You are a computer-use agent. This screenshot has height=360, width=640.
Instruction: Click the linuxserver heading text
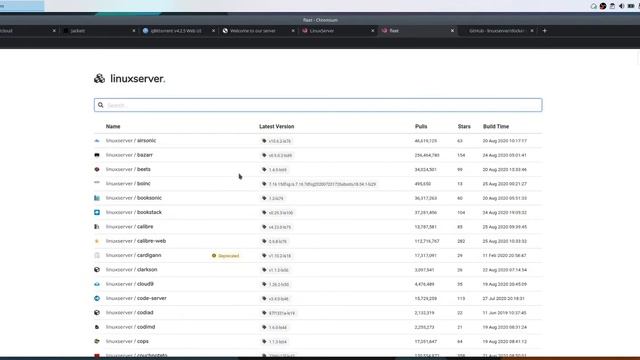coord(138,78)
